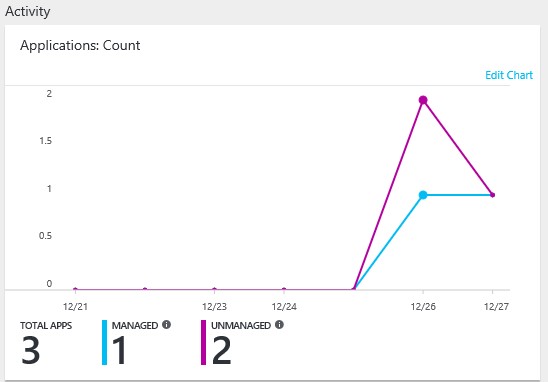
Task: Click the UNMANAGED legend label
Action: click(x=241, y=325)
